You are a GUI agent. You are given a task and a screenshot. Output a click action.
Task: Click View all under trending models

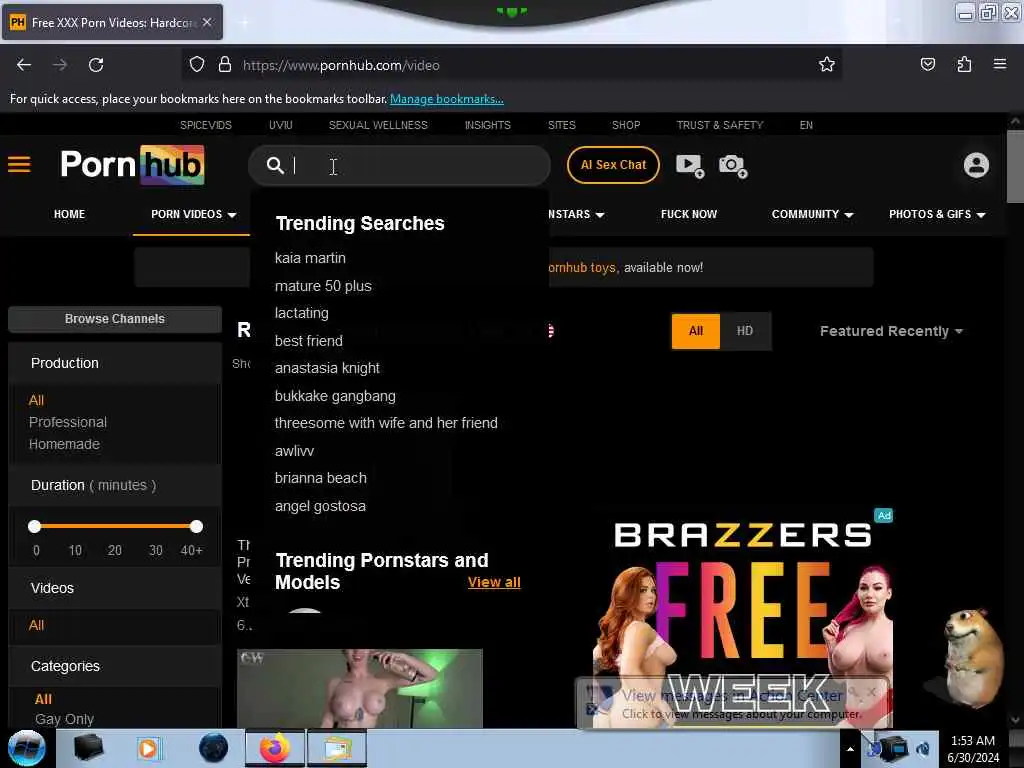(x=494, y=582)
